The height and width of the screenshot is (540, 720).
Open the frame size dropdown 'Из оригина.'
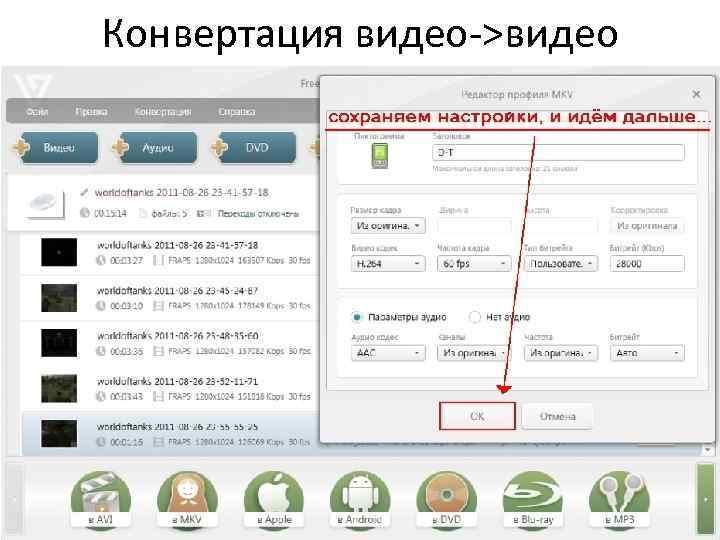point(388,225)
